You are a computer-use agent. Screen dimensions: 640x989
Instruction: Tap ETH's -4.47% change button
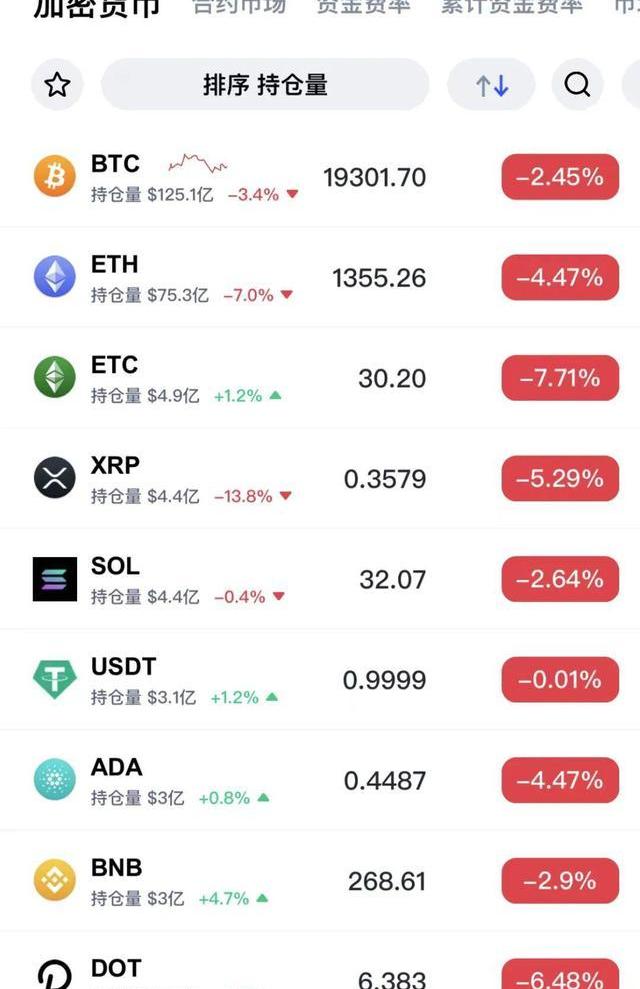pos(560,277)
